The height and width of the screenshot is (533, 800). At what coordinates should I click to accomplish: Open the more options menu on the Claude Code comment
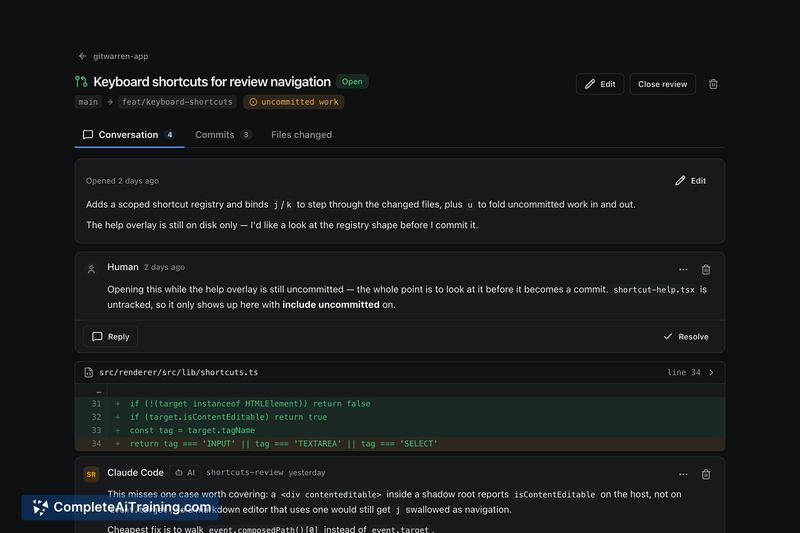point(683,474)
